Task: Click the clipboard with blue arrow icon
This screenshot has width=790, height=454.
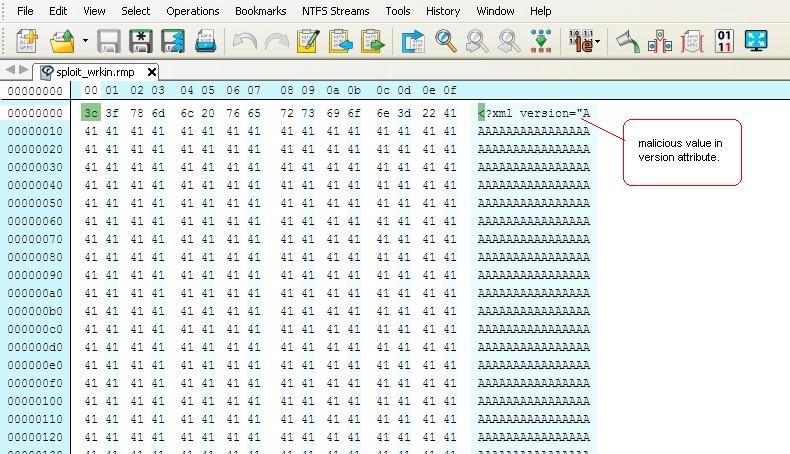Action: (x=341, y=41)
